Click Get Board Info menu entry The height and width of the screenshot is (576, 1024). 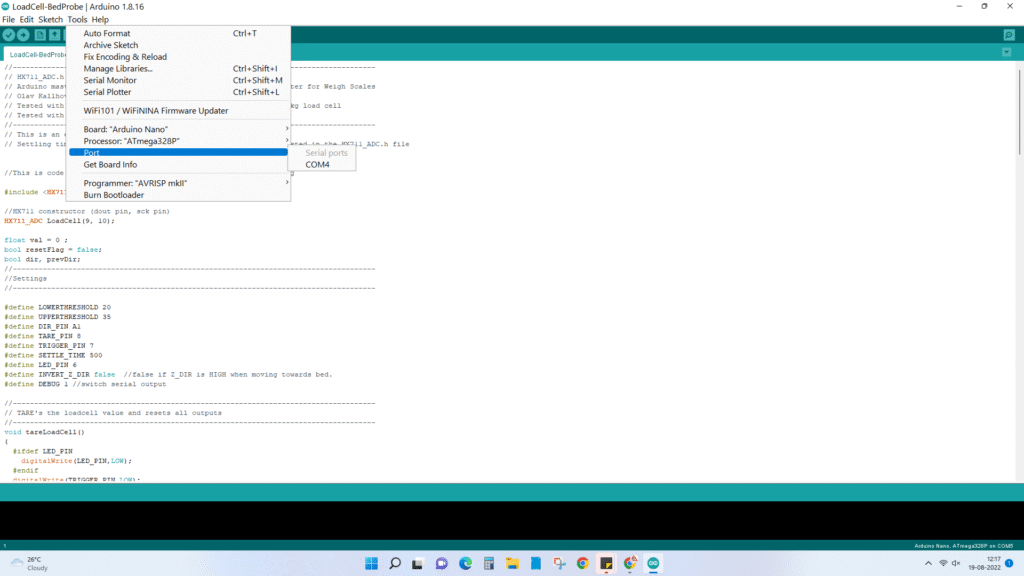click(110, 164)
